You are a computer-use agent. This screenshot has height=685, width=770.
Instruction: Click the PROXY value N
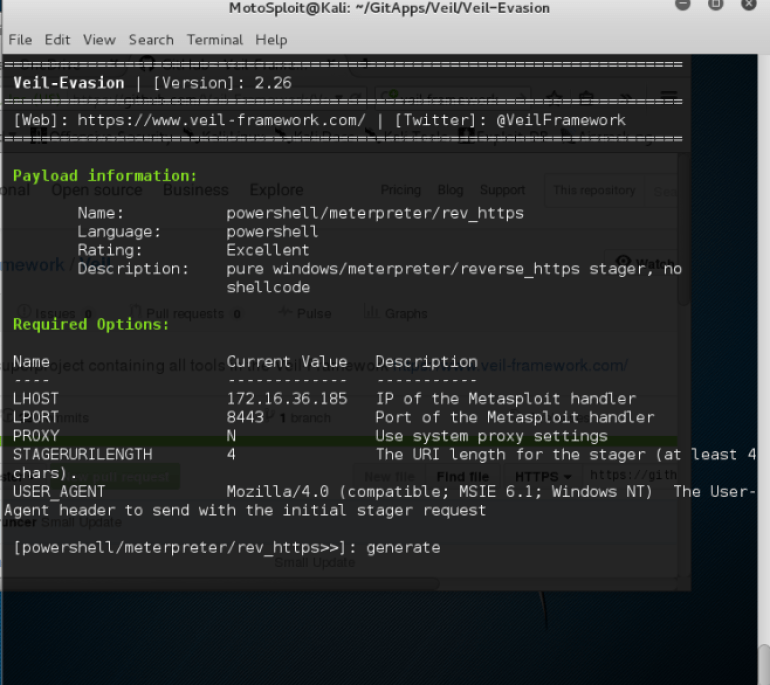click(231, 436)
